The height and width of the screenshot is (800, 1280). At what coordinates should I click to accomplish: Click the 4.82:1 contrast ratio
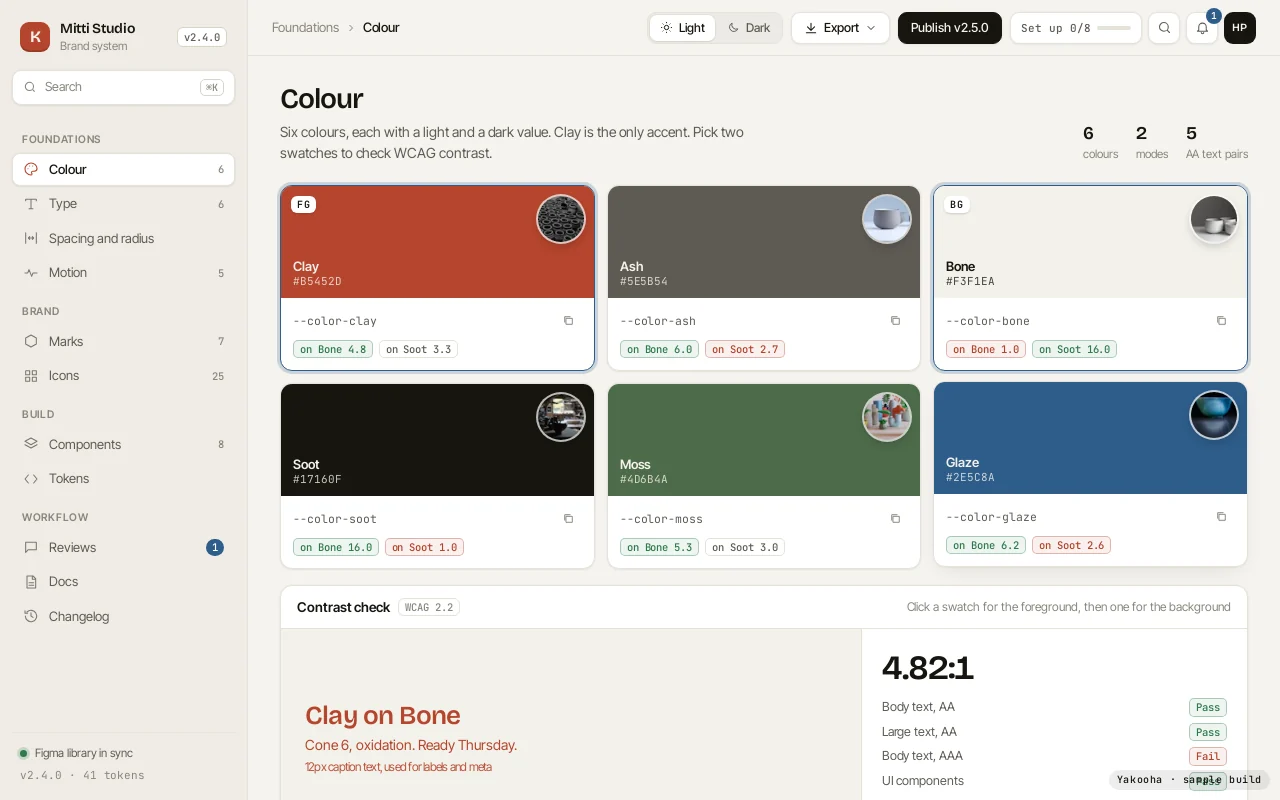(x=928, y=667)
